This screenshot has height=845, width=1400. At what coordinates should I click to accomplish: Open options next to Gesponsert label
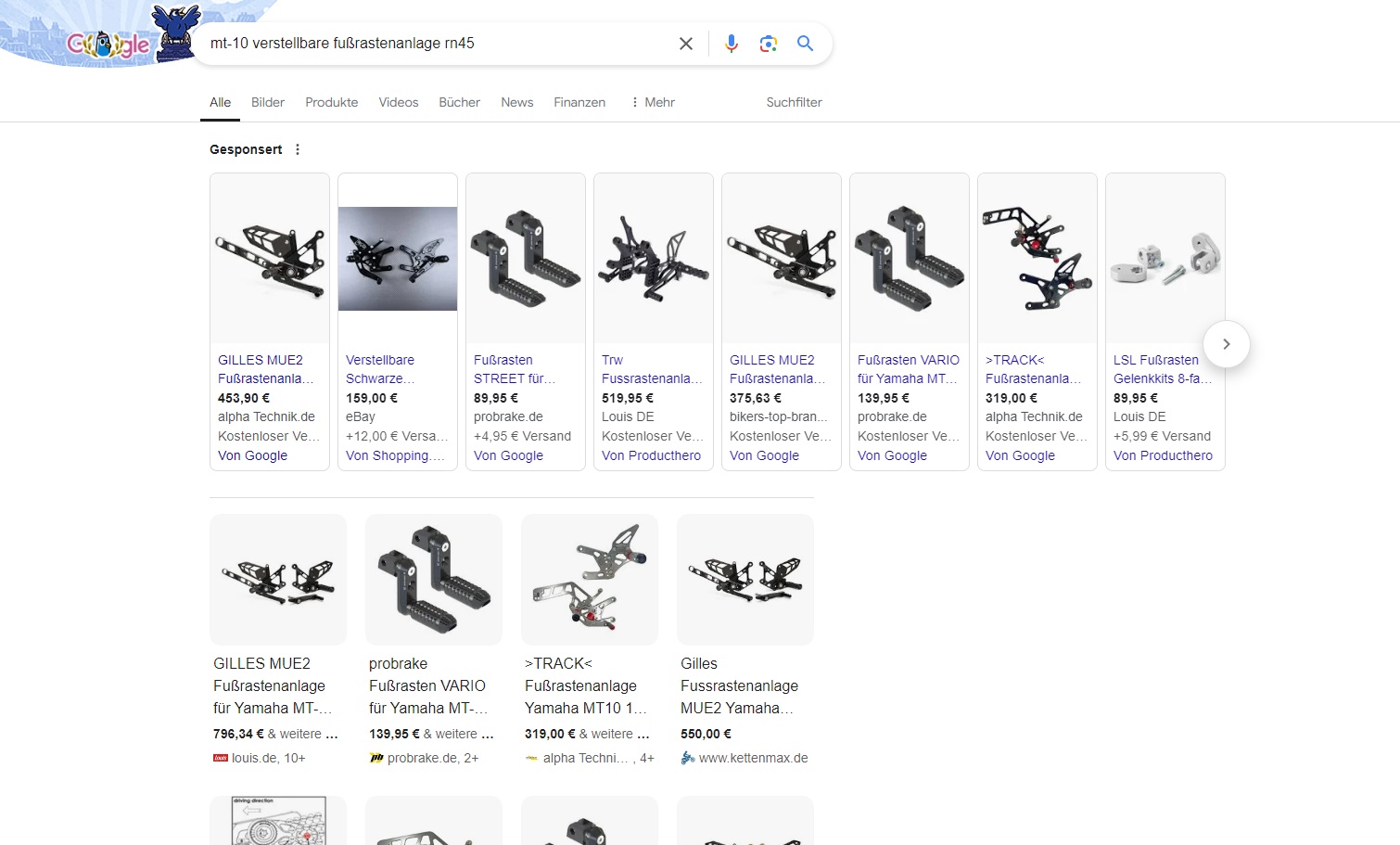click(298, 149)
